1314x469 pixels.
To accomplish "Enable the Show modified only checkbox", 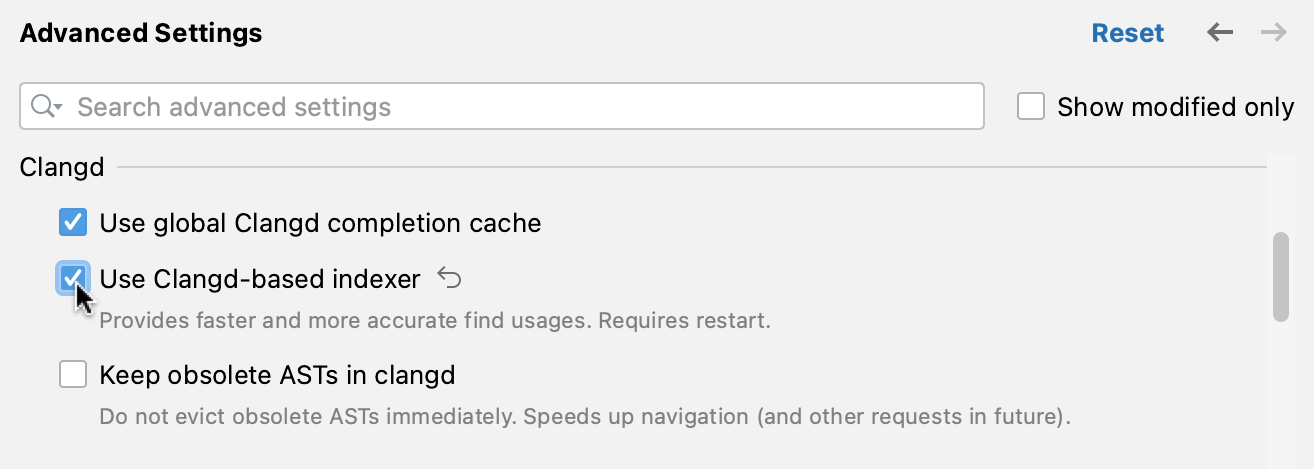I will (x=1031, y=107).
